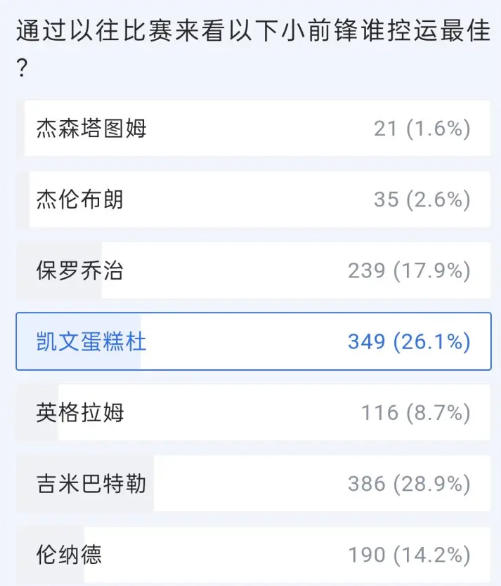Click the 239 (17.9%) vote count

coord(409,271)
